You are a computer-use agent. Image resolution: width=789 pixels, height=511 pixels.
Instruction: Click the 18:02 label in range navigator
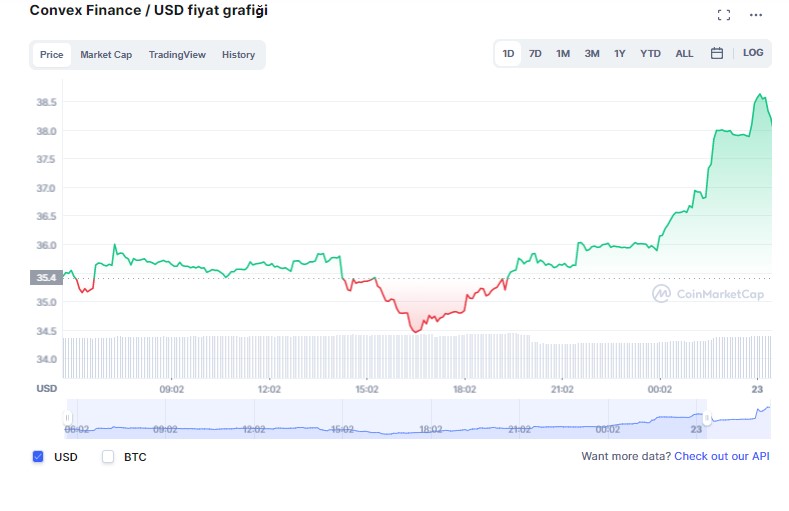[x=431, y=429]
